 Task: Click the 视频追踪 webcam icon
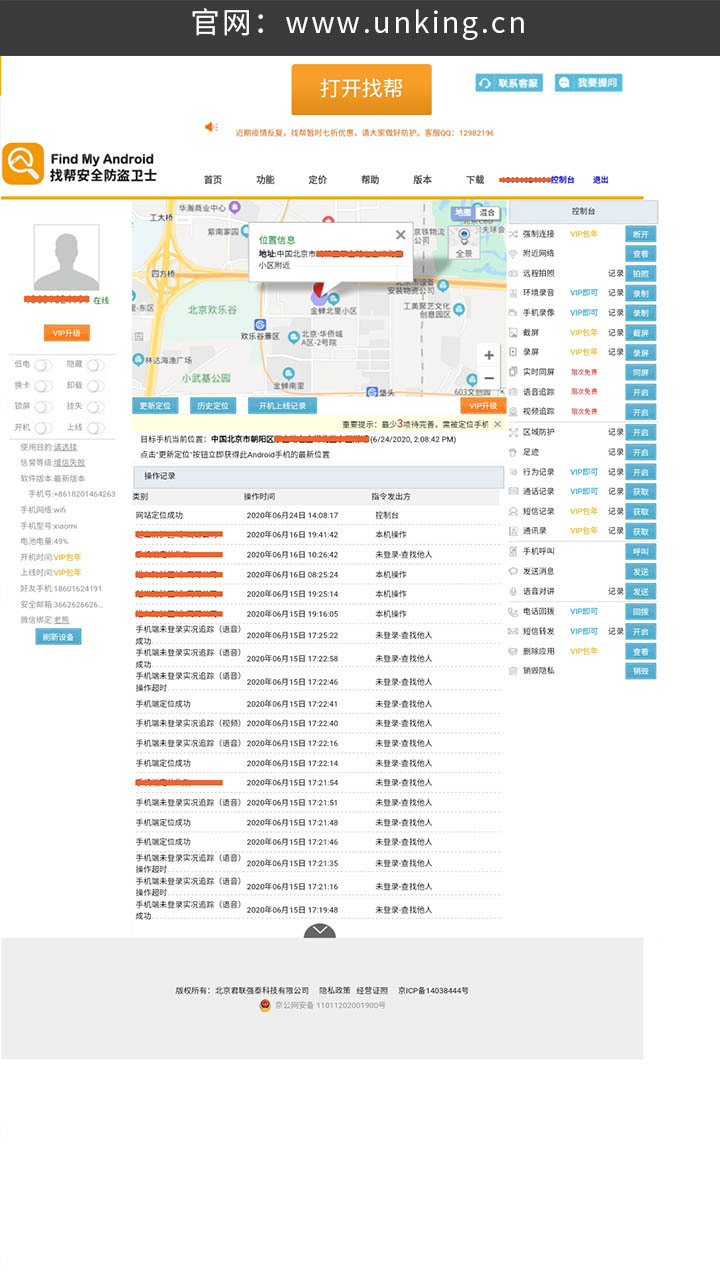coord(513,411)
